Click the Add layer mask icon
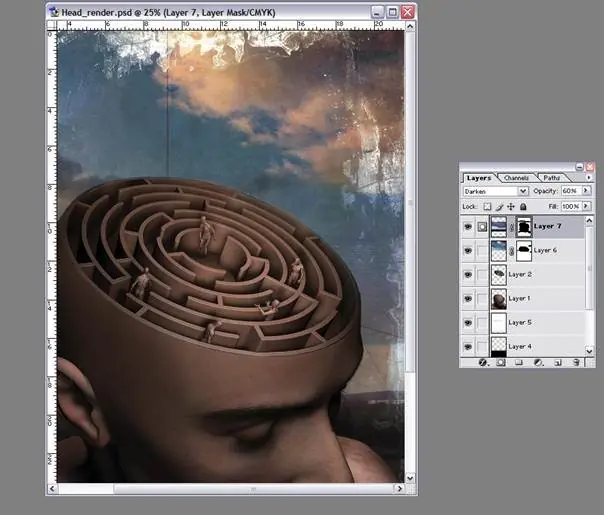Image resolution: width=604 pixels, height=515 pixels. [501, 362]
